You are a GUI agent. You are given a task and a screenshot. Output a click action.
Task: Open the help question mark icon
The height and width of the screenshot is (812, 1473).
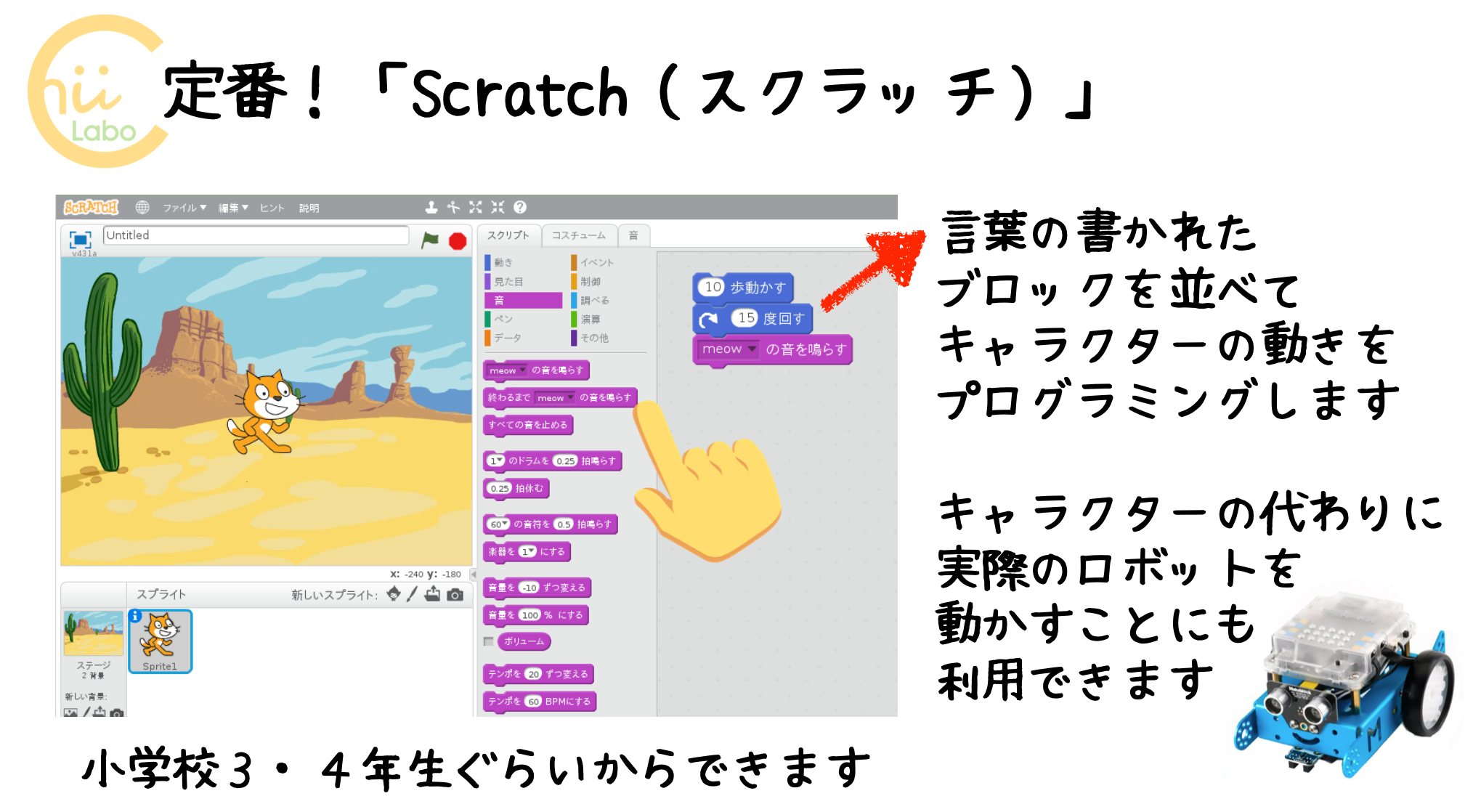pos(520,207)
